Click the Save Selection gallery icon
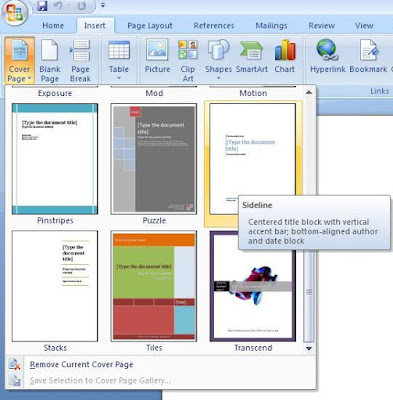The width and height of the screenshot is (393, 400). click(15, 380)
